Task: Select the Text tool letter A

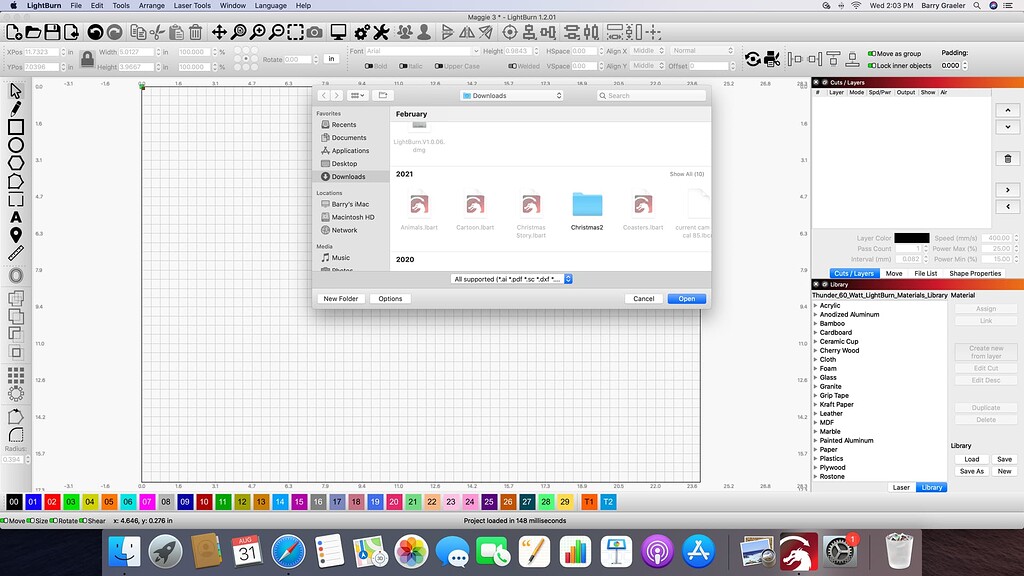Action: (16, 217)
